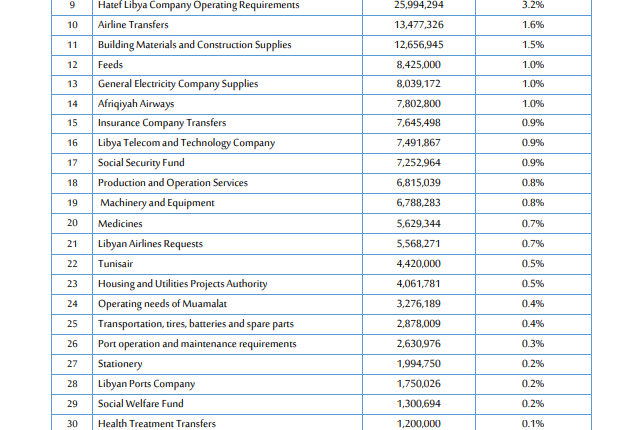
Task: Click the value 5,629,344
Action: pos(419,224)
